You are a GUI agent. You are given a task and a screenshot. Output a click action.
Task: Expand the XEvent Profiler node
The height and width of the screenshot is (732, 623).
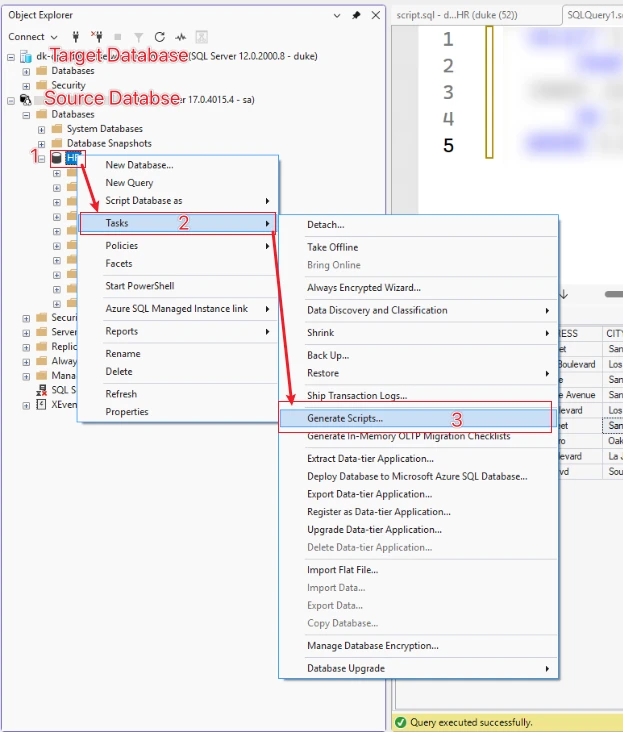(26, 406)
